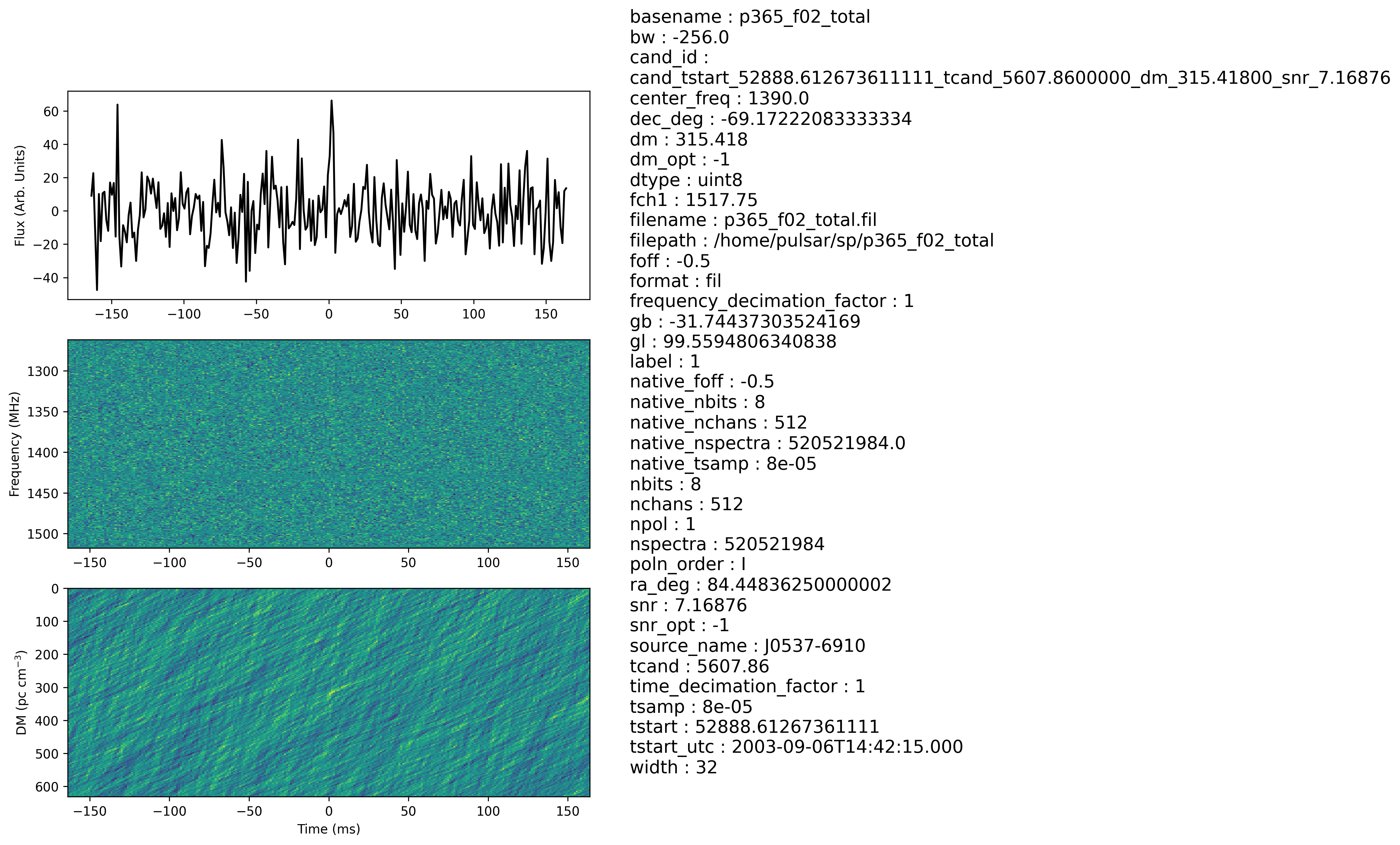1400x845 pixels.
Task: Click the 1400 tick on frequency axis
Action: pyautogui.click(x=43, y=453)
